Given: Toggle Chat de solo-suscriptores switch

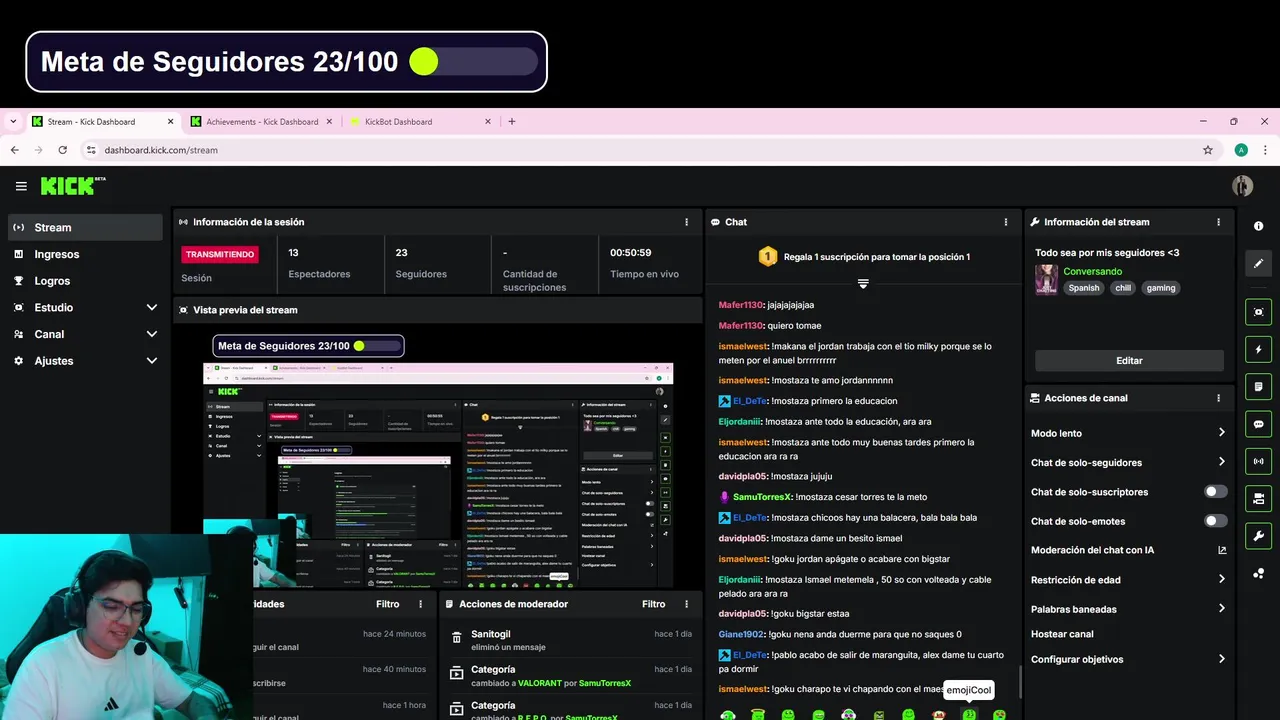Looking at the screenshot, I should click(1215, 492).
